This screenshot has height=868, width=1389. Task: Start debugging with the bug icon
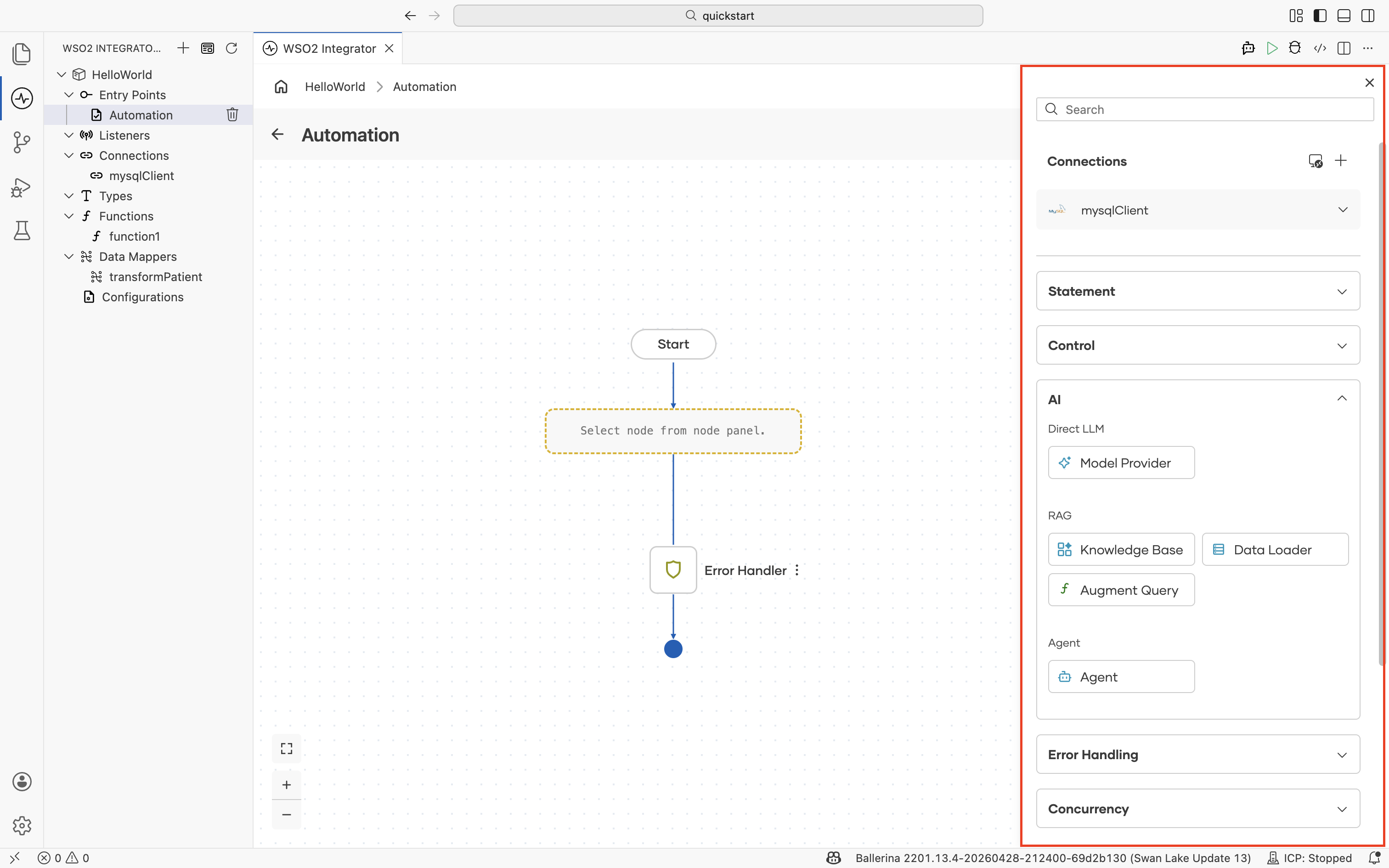(1295, 48)
